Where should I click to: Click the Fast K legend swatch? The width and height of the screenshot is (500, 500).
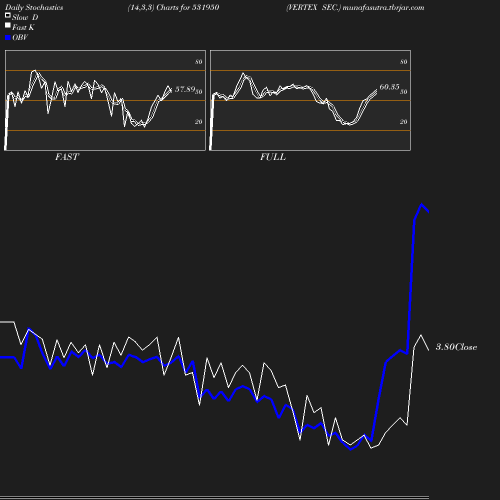click(8, 25)
